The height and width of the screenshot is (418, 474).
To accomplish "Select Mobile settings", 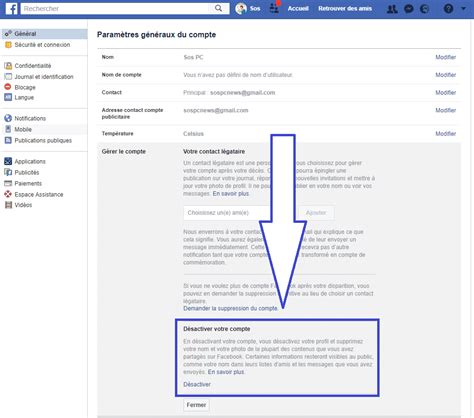I will click(x=23, y=129).
